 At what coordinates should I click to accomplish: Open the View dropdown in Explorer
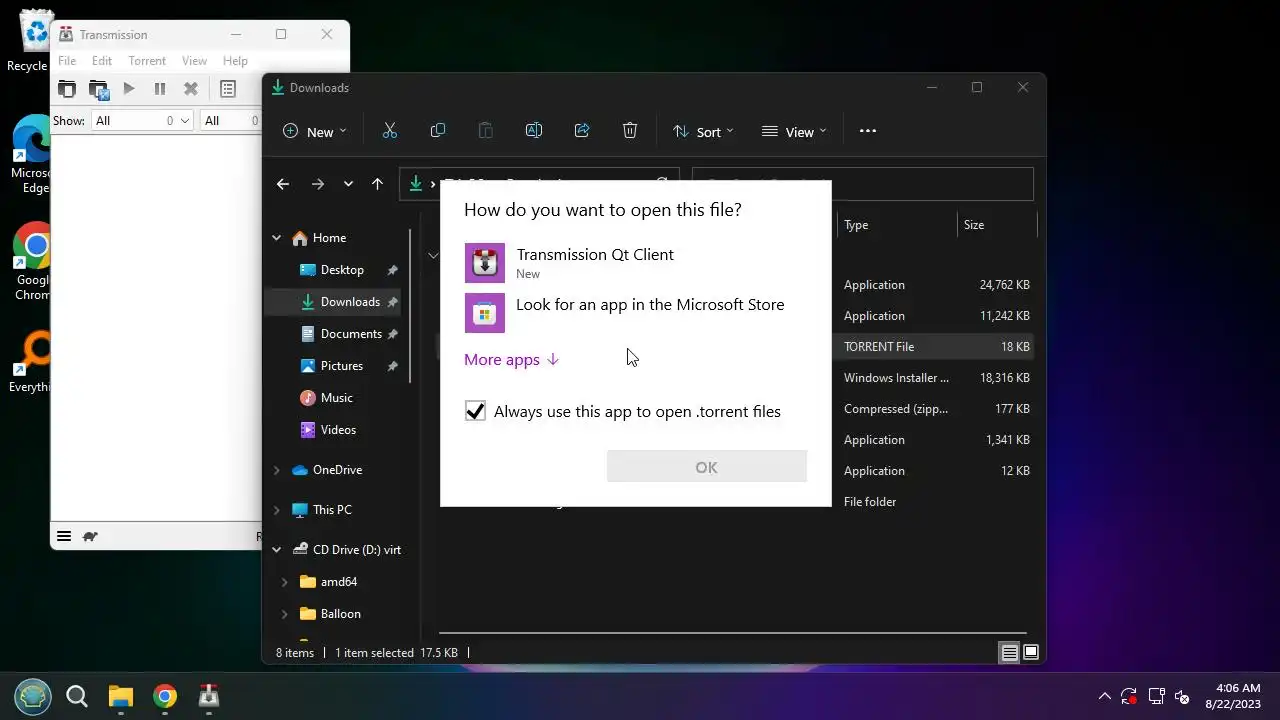[794, 131]
